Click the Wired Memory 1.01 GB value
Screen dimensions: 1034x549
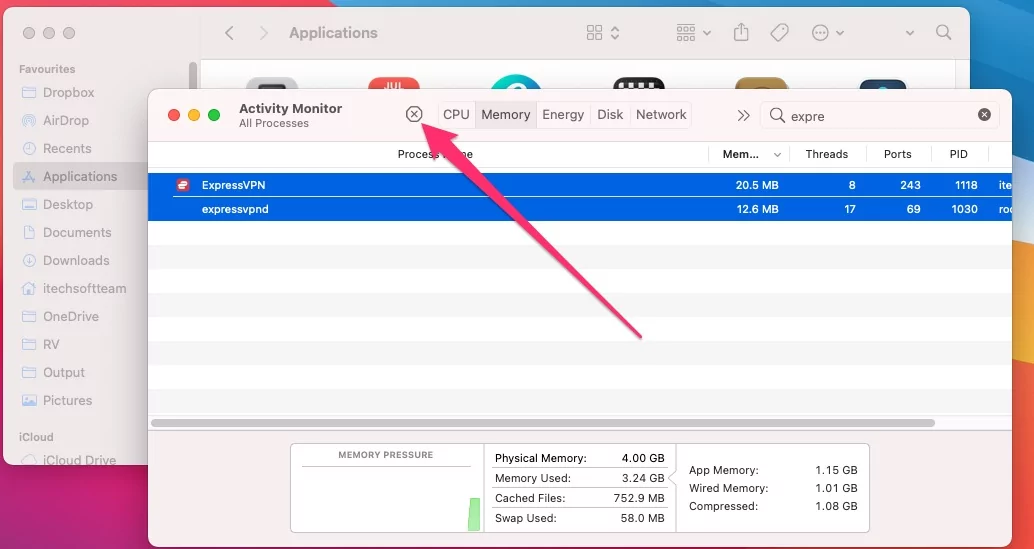(836, 488)
